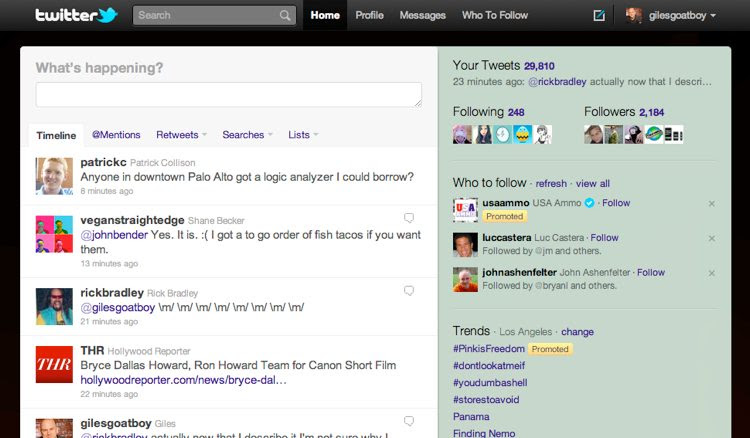Refresh Who to follow suggestions

coord(551,184)
